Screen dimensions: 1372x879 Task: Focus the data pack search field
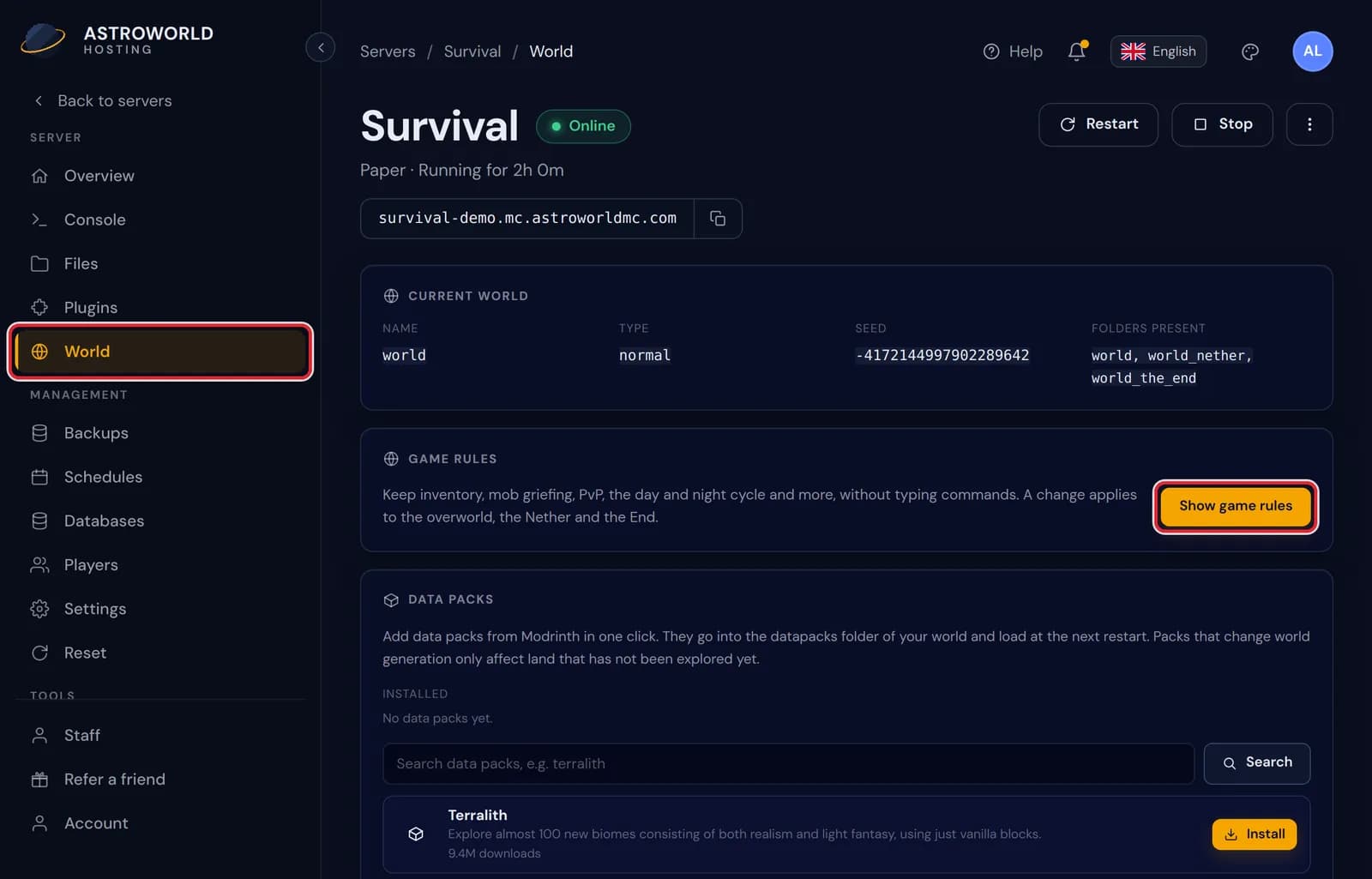pyautogui.click(x=788, y=763)
